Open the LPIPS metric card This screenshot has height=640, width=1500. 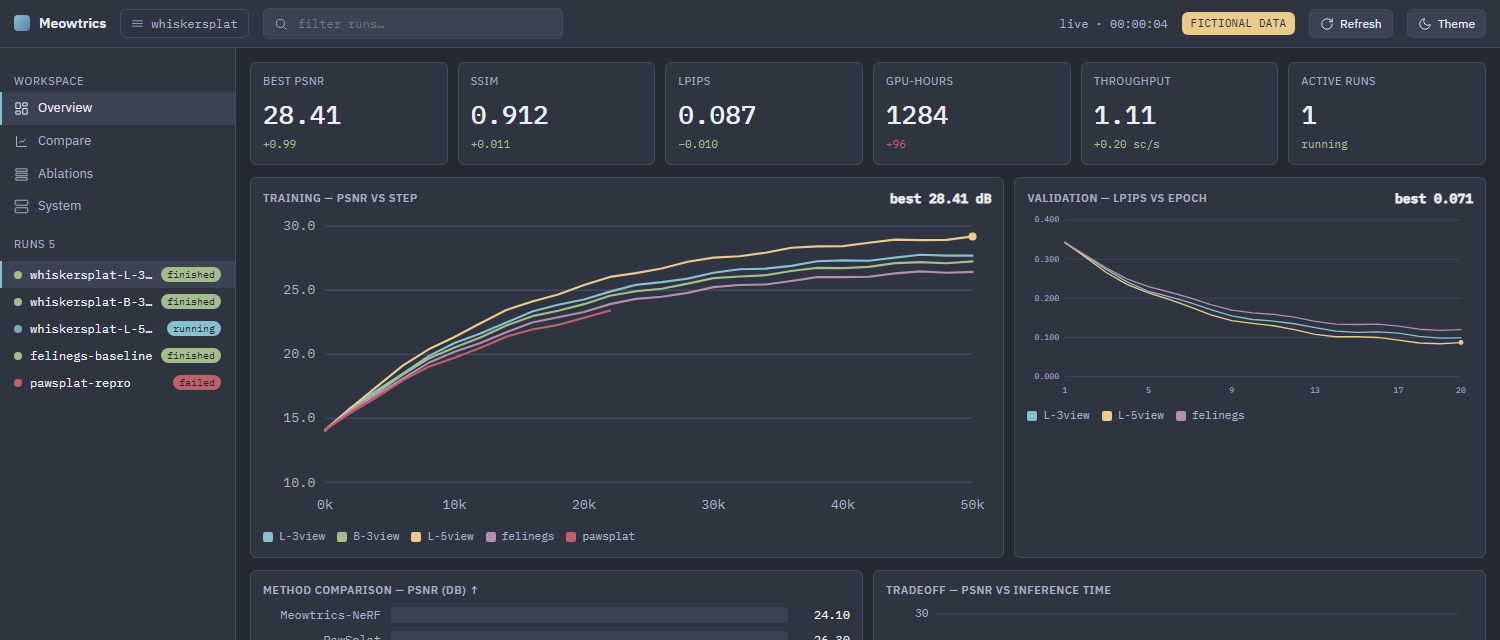click(764, 113)
